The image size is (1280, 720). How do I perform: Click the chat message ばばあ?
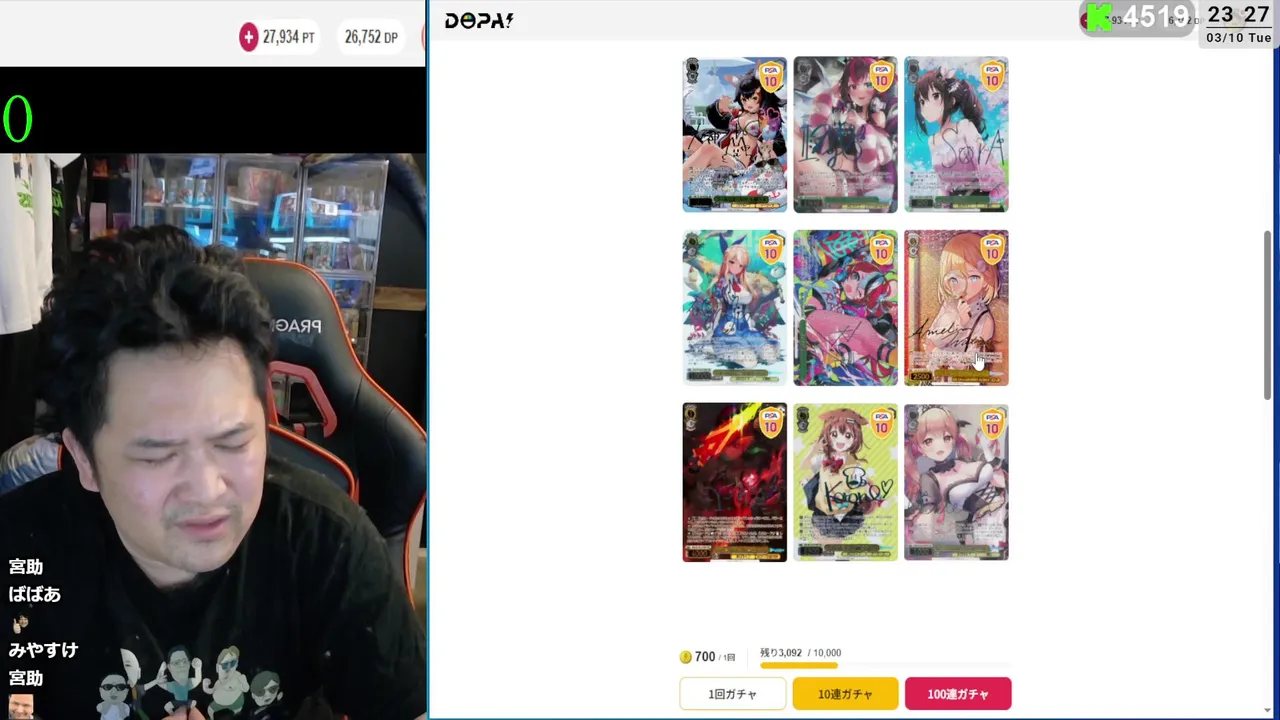(x=35, y=594)
